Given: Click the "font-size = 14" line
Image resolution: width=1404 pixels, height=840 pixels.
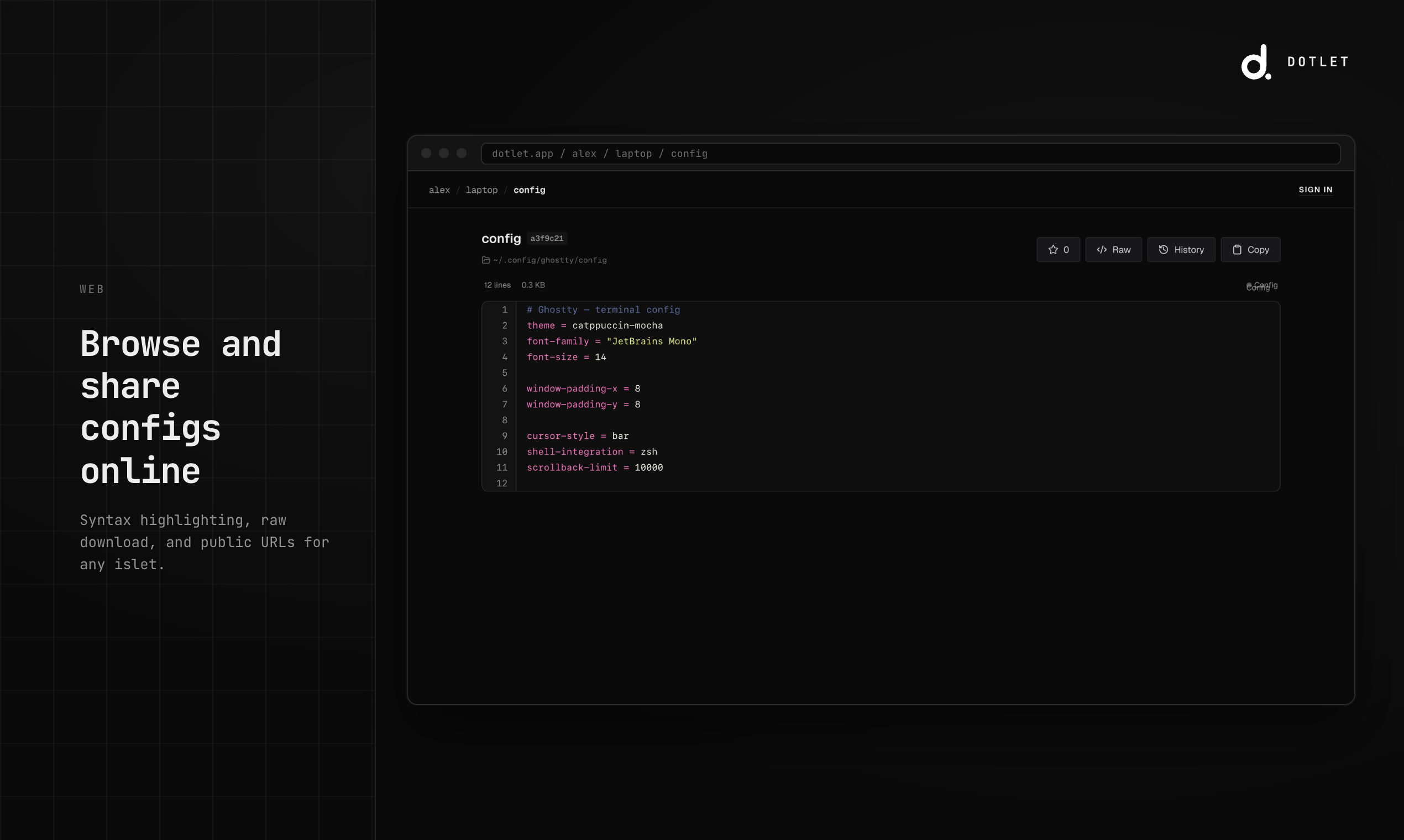Looking at the screenshot, I should tap(566, 357).
